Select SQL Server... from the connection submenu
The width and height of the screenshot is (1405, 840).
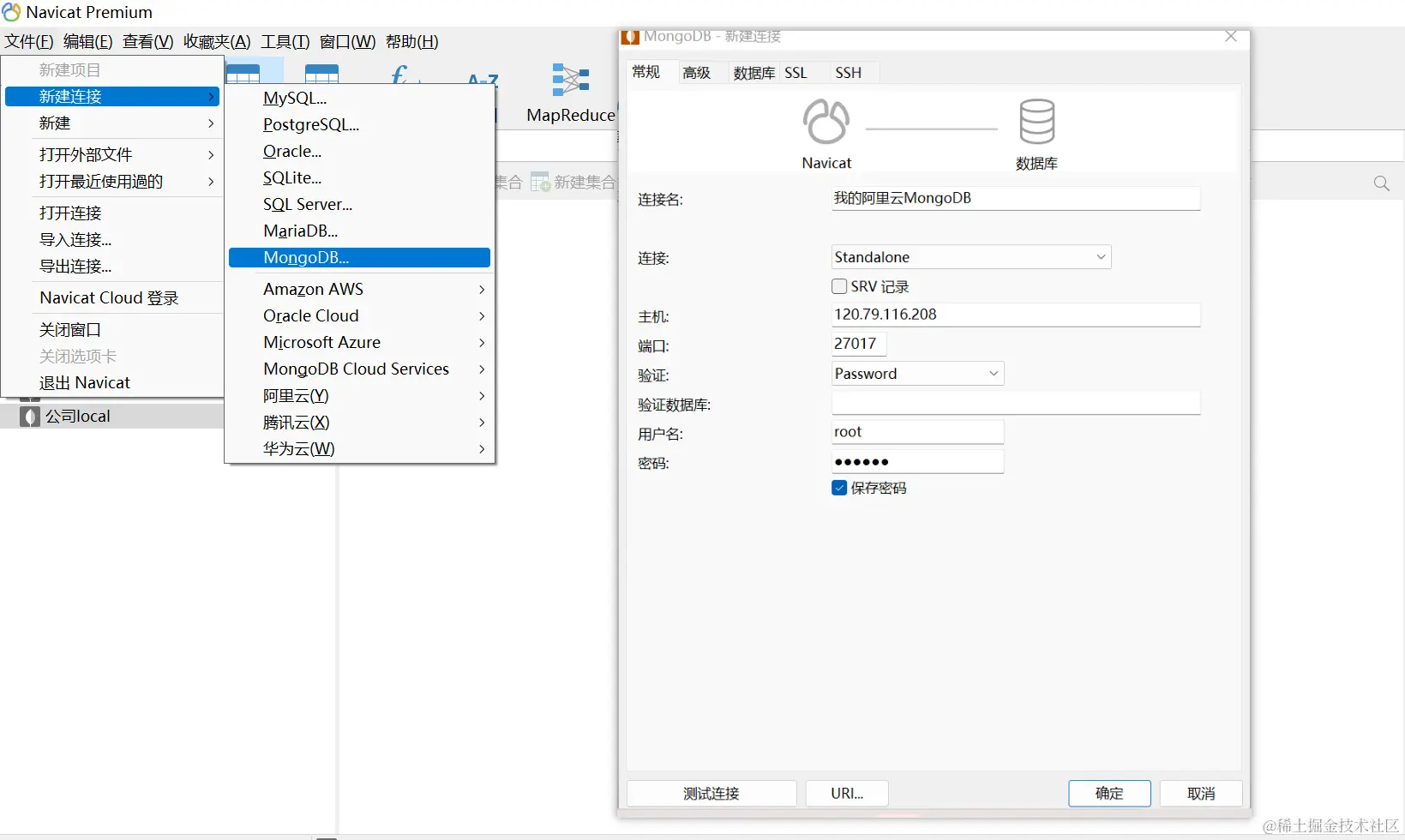pos(359,205)
